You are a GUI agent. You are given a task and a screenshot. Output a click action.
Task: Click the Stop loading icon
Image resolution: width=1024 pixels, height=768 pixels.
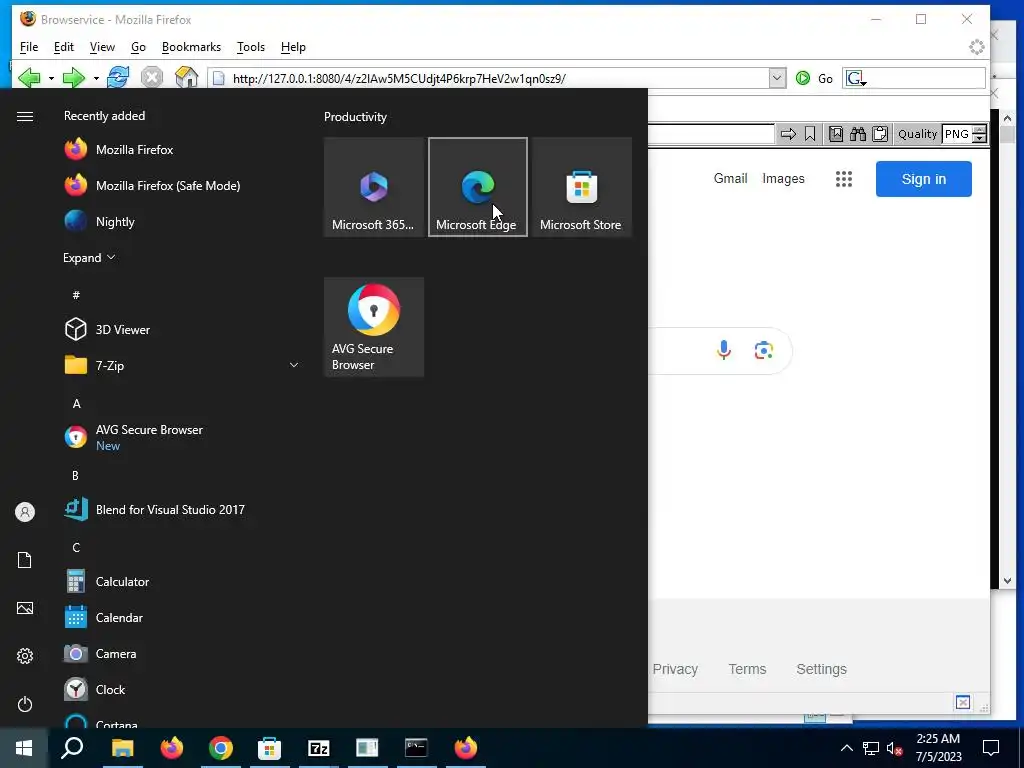[x=152, y=78]
